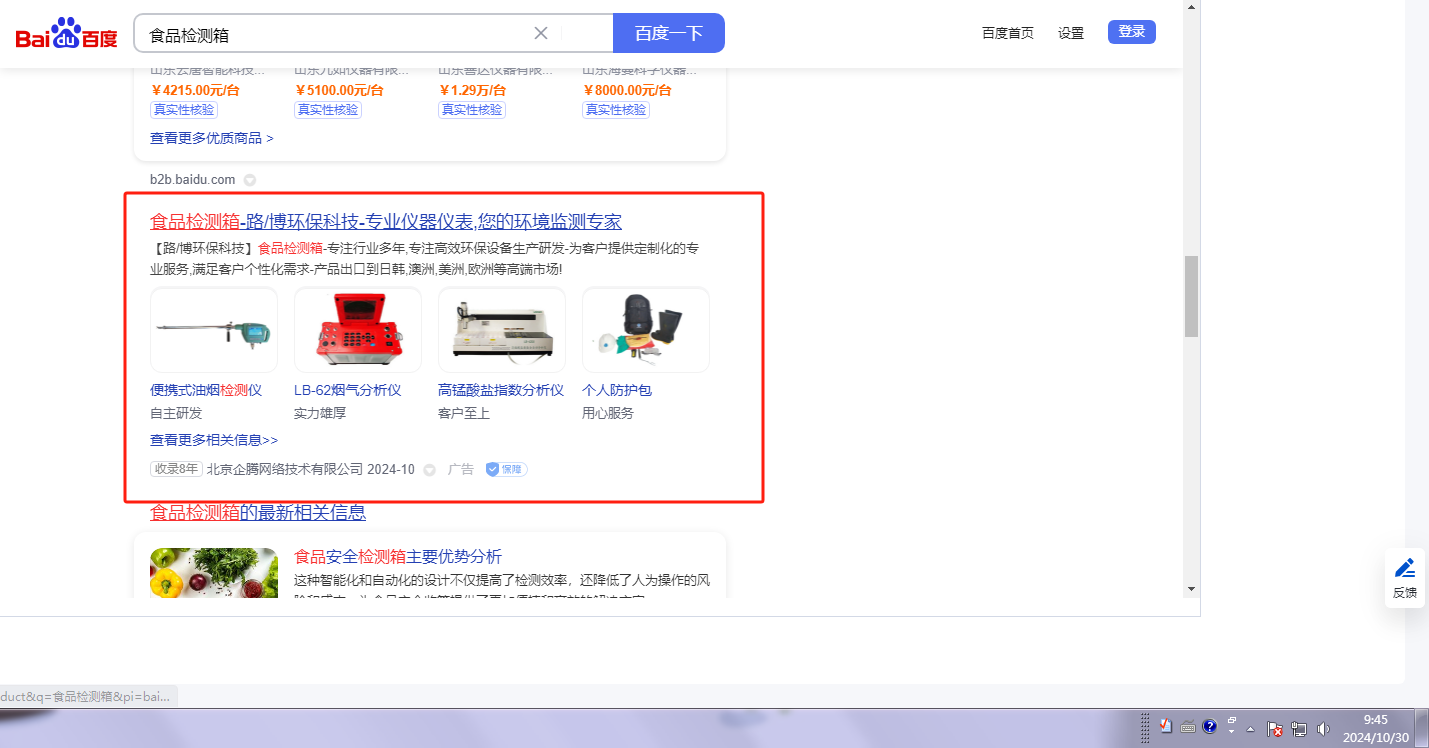Viewport: 1429px width, 748px height.
Task: Open the Action Center flag icon
Action: click(1275, 728)
